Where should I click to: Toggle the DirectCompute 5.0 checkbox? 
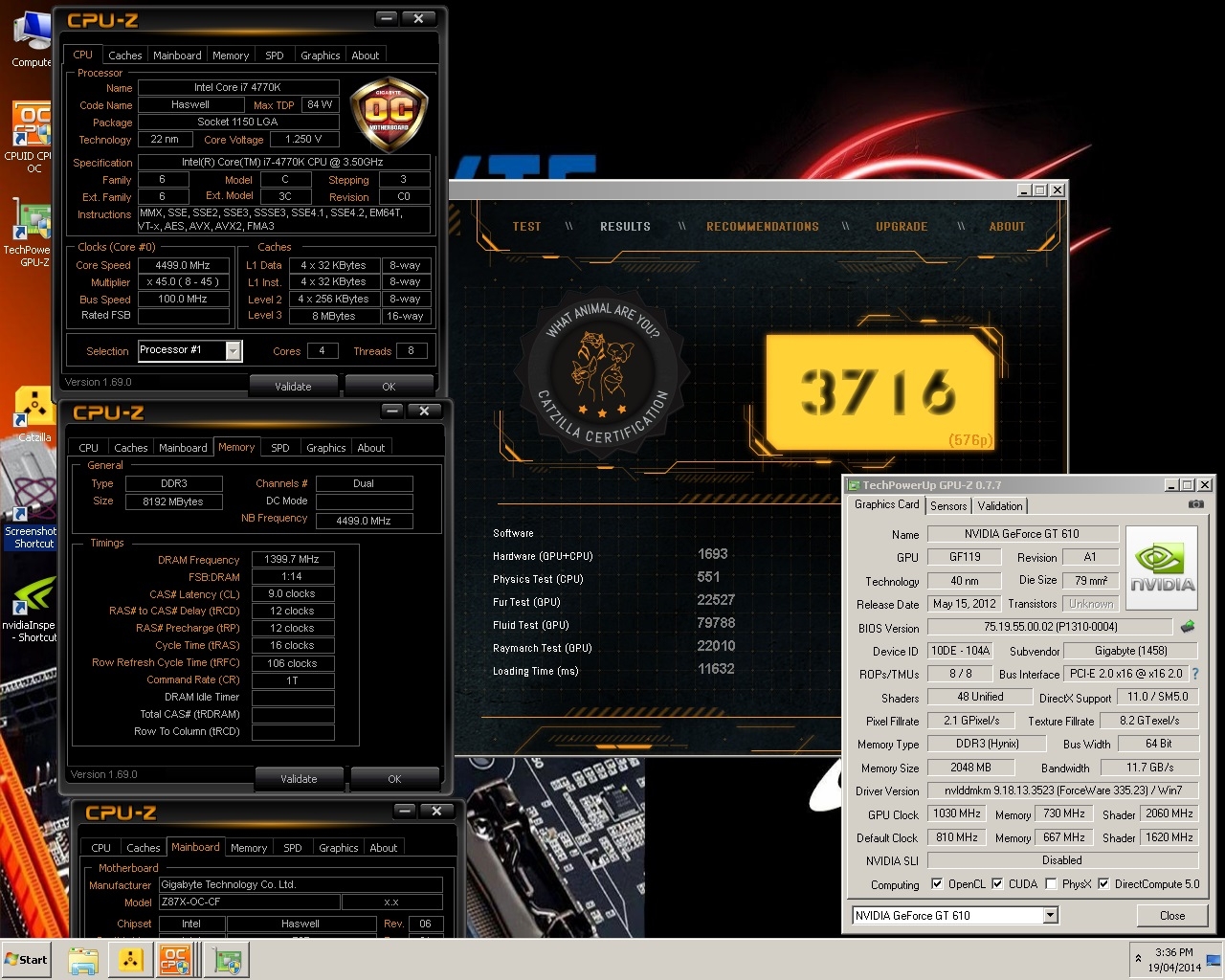pos(1104,884)
